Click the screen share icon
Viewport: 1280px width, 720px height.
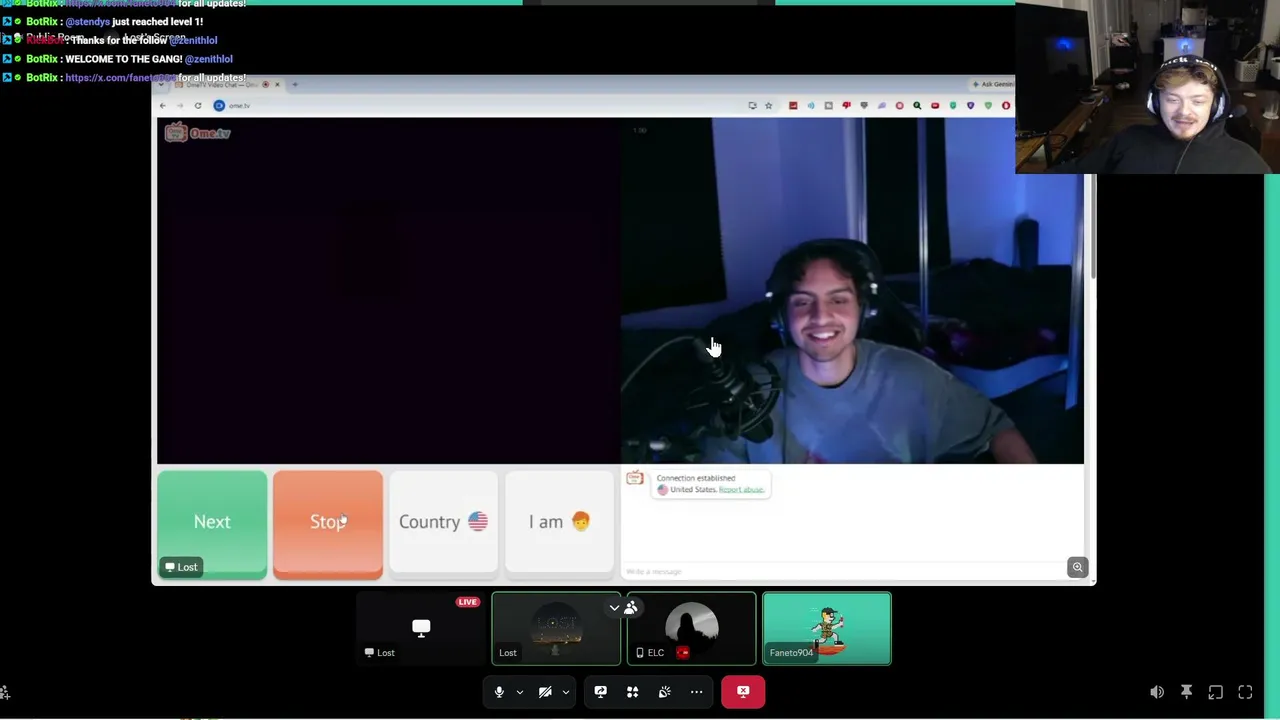coord(600,692)
